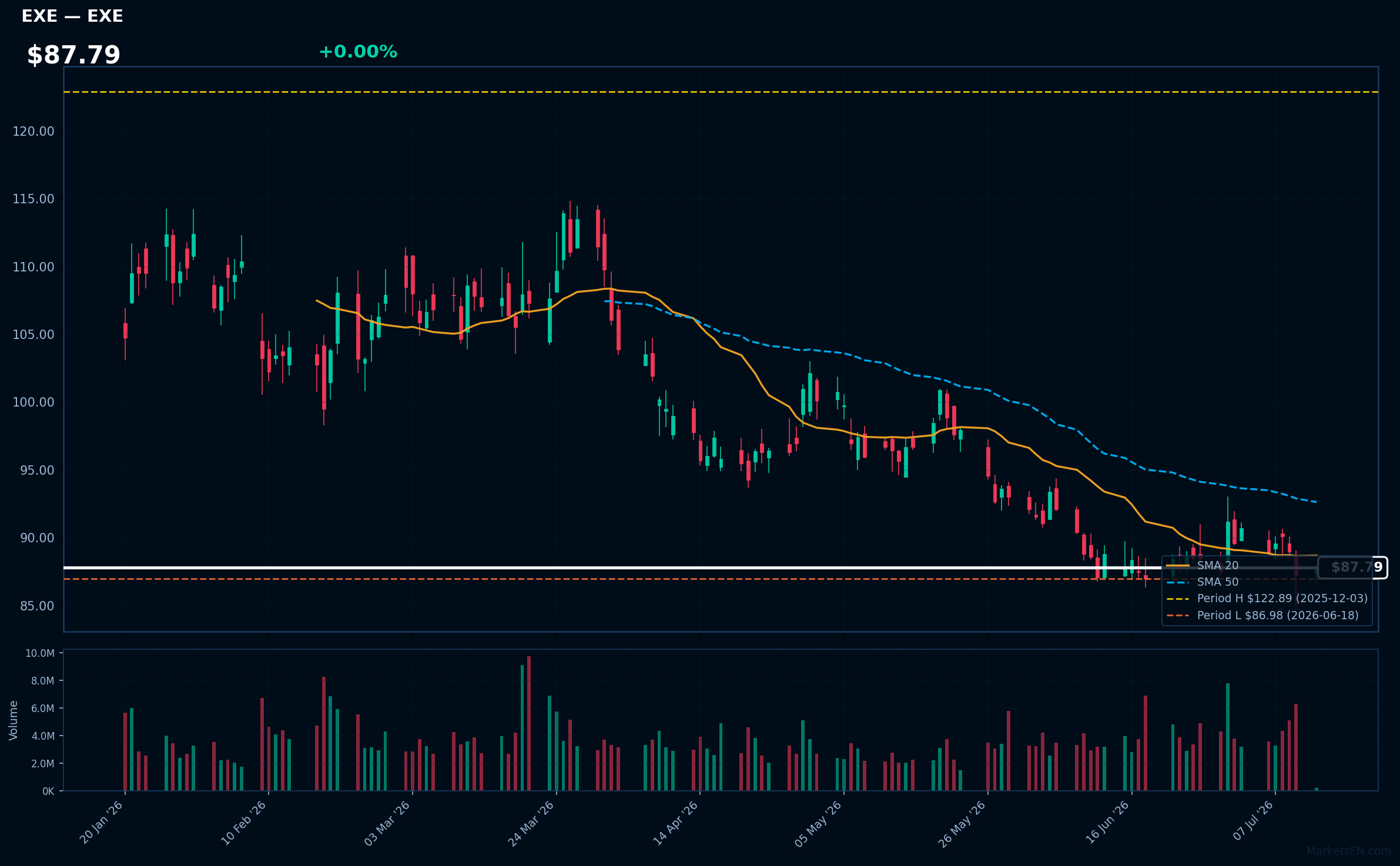The height and width of the screenshot is (866, 1400).
Task: Select the 10 Feb '26 date label
Action: click(244, 823)
